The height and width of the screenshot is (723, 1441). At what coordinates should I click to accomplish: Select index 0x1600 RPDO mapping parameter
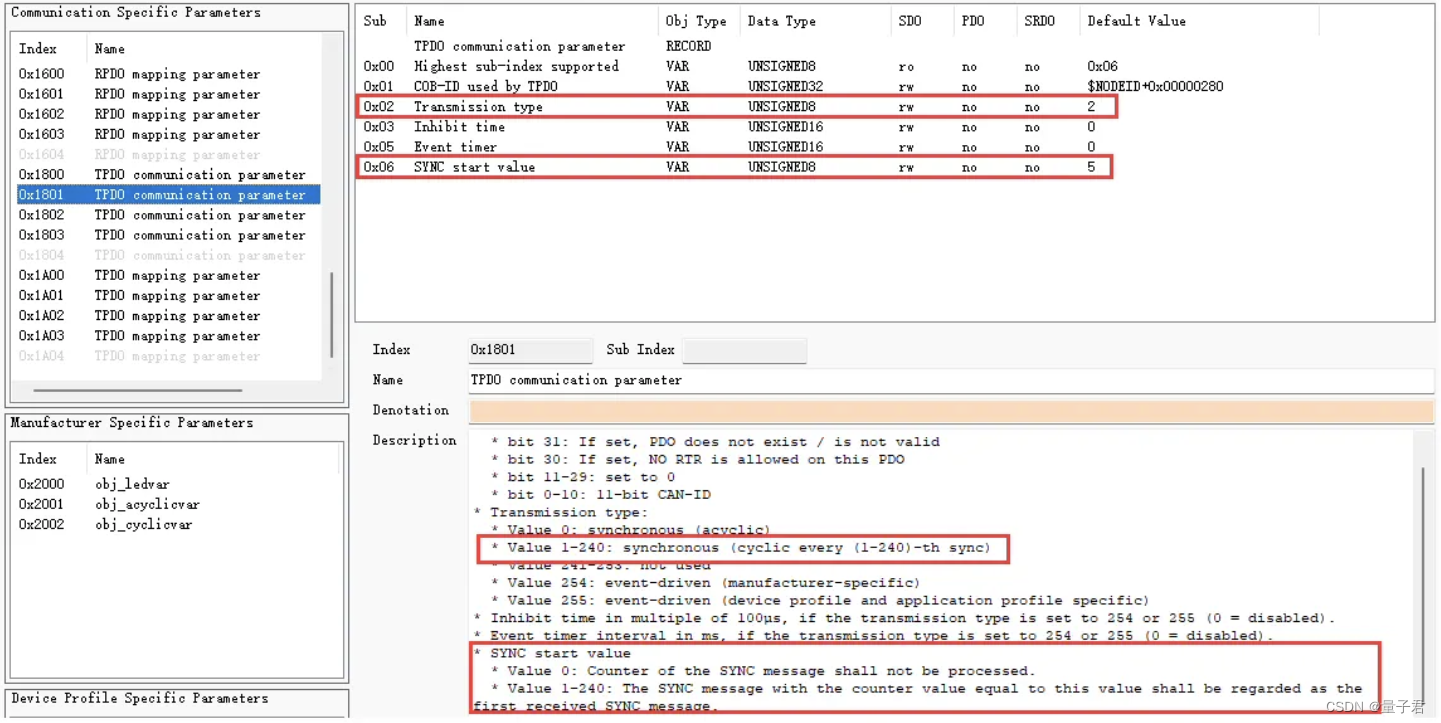click(168, 74)
